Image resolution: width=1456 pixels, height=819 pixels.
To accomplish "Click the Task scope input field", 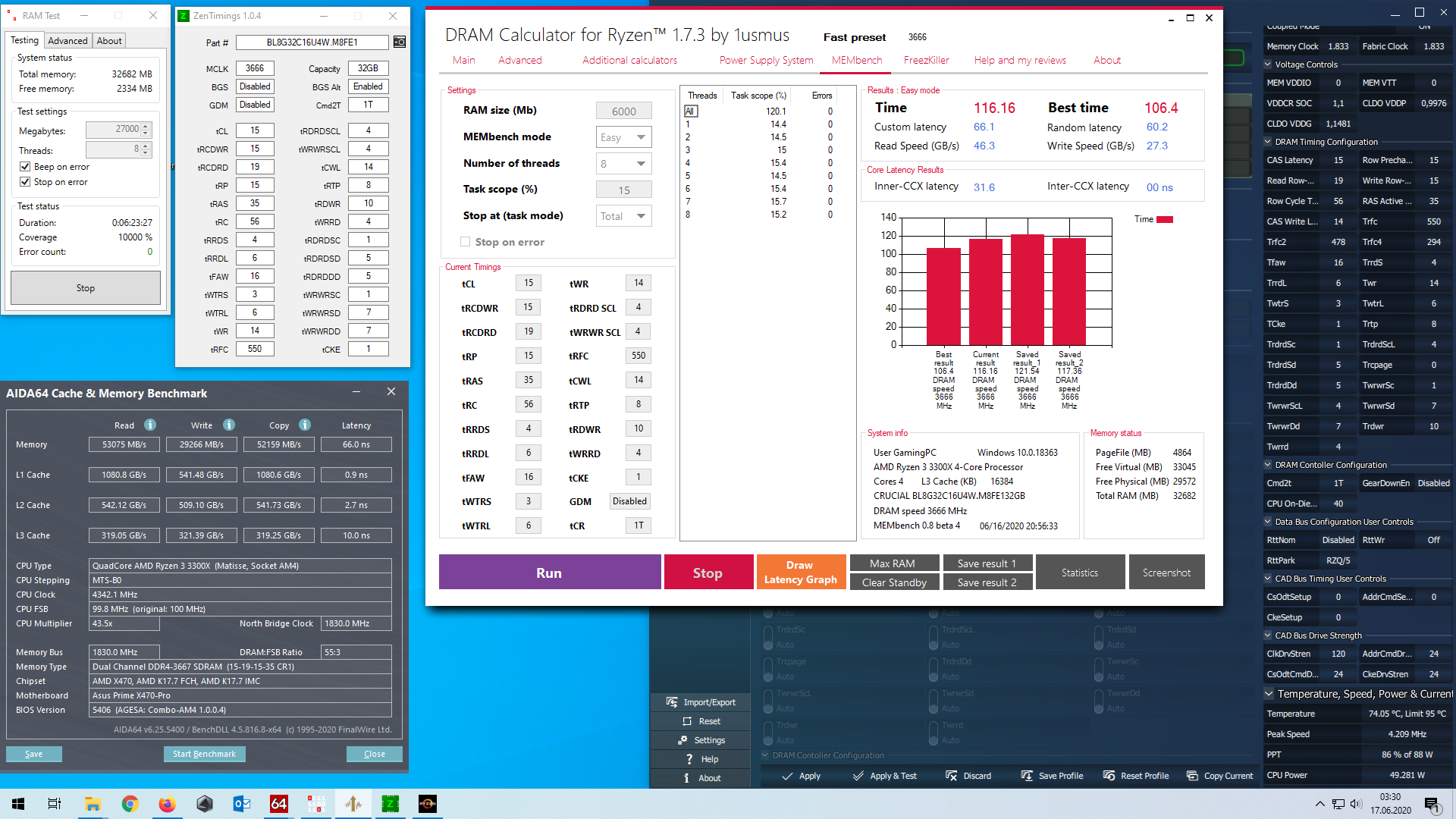I will 623,189.
